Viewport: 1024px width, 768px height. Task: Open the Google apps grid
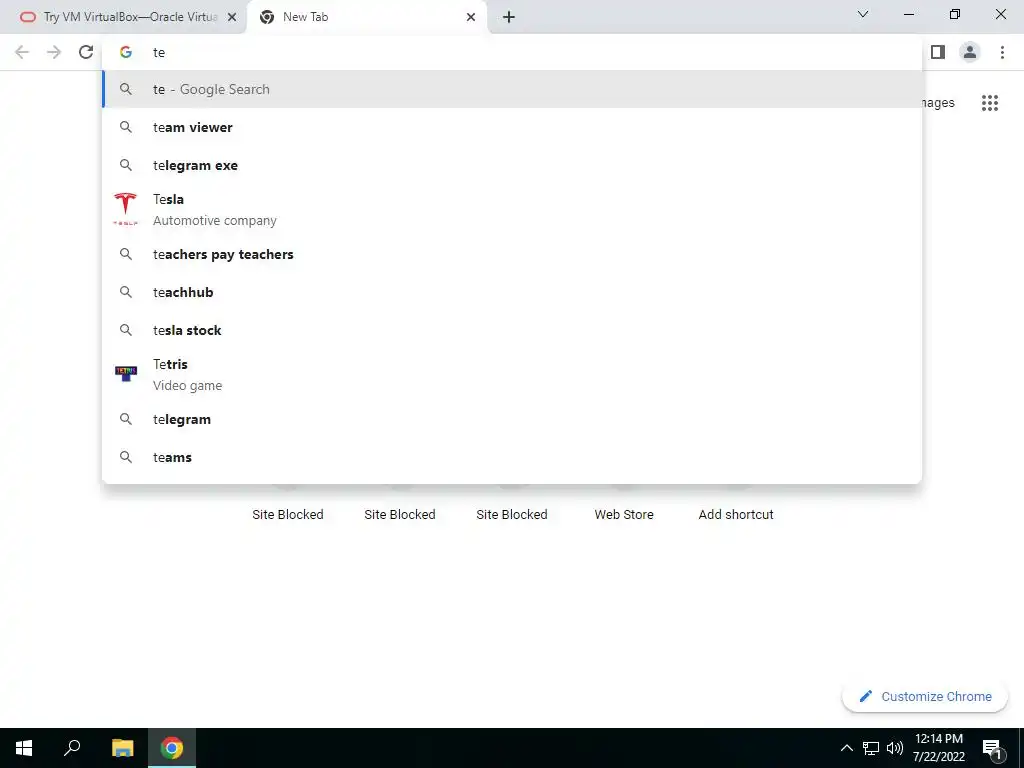click(989, 103)
